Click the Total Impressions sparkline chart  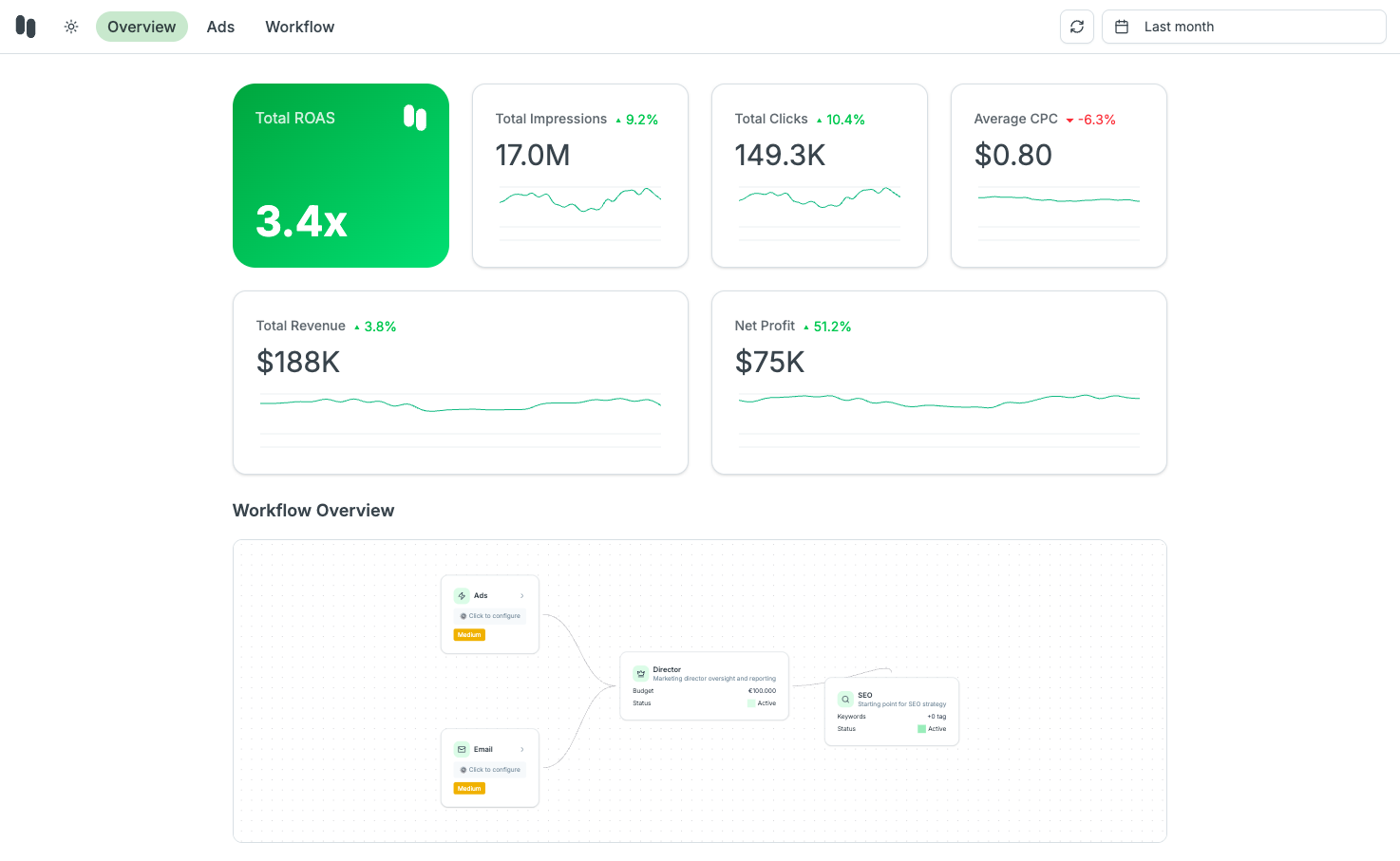tap(580, 214)
